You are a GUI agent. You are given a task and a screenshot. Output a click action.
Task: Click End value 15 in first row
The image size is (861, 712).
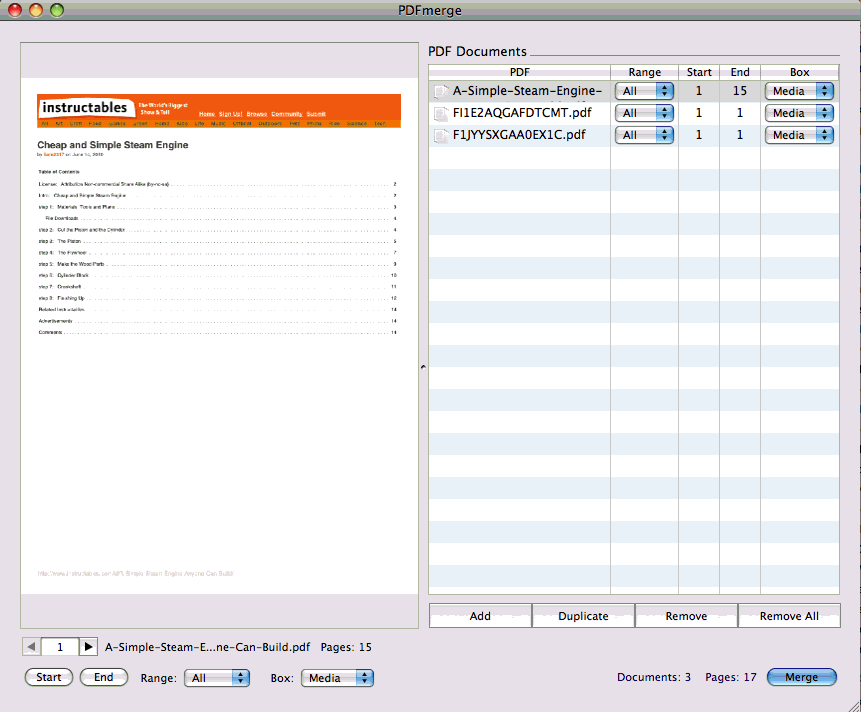[x=740, y=91]
